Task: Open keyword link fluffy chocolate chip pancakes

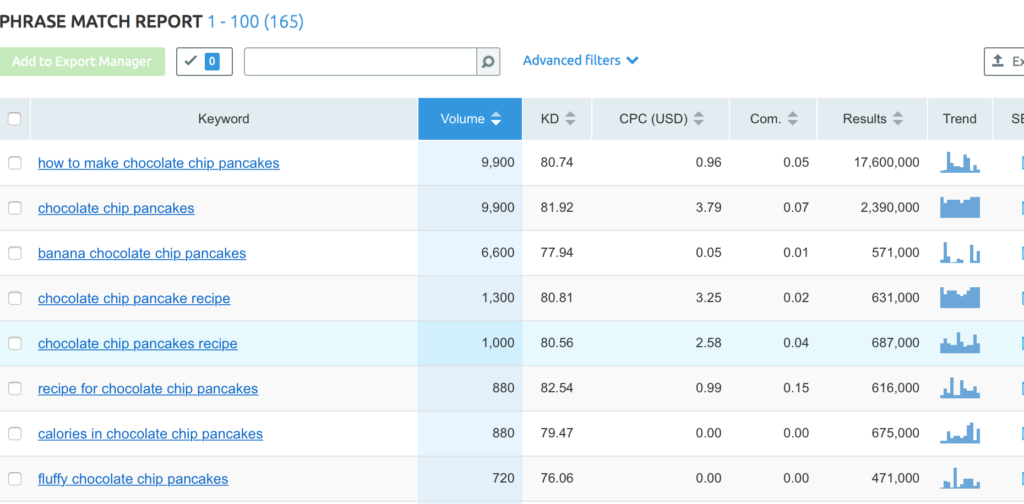Action: tap(133, 479)
